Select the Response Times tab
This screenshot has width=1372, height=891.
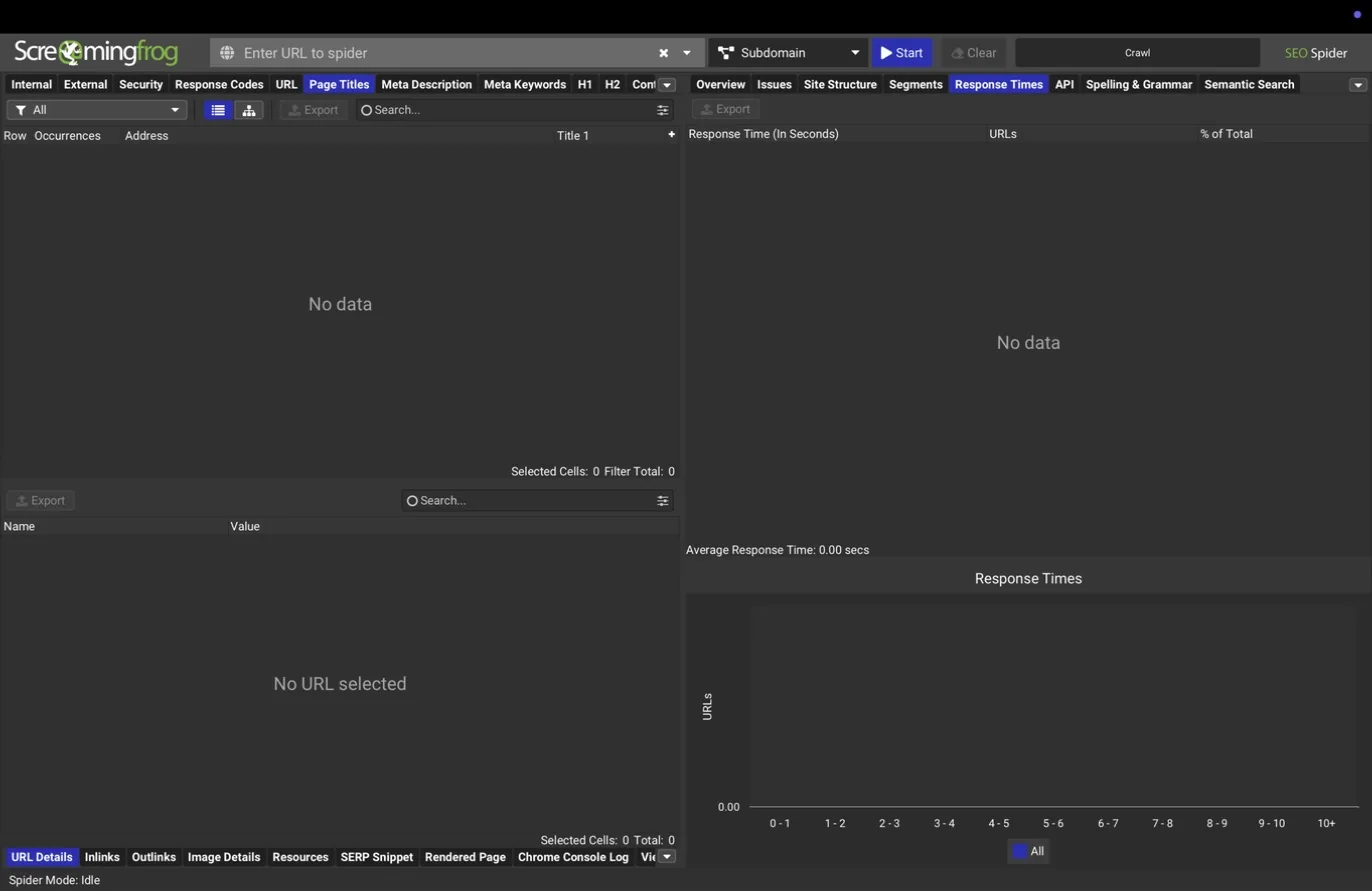(x=999, y=85)
